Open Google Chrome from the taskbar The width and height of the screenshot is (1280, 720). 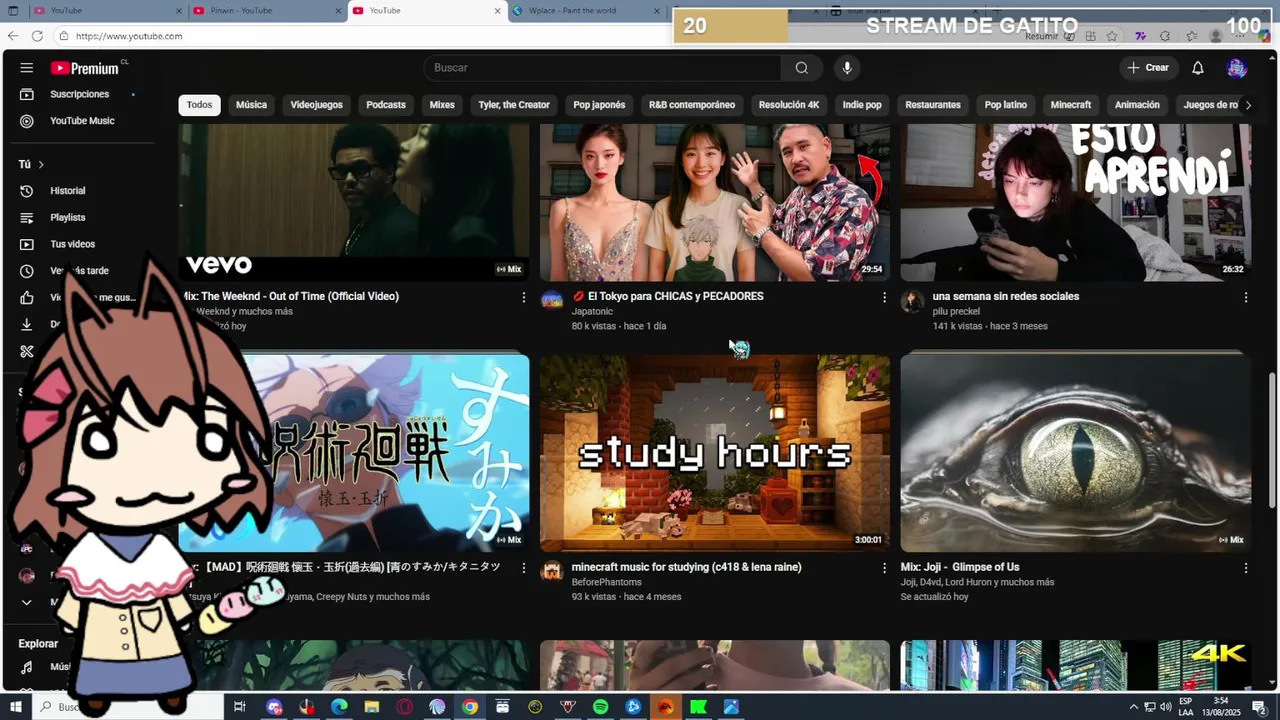click(469, 707)
